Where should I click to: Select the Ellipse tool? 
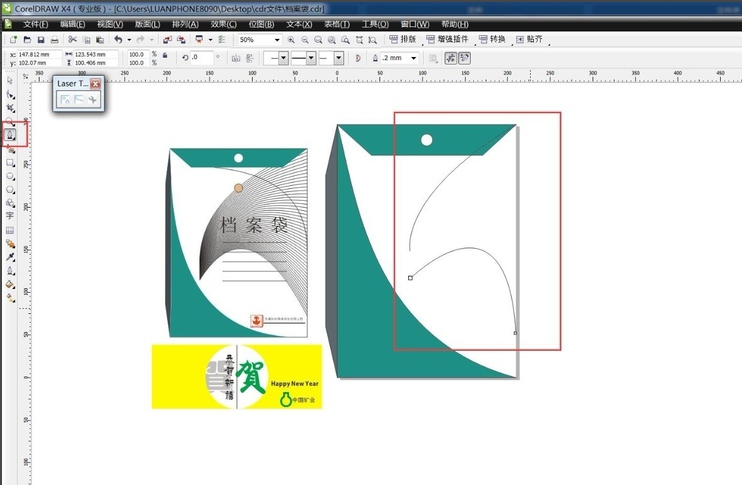(x=10, y=175)
